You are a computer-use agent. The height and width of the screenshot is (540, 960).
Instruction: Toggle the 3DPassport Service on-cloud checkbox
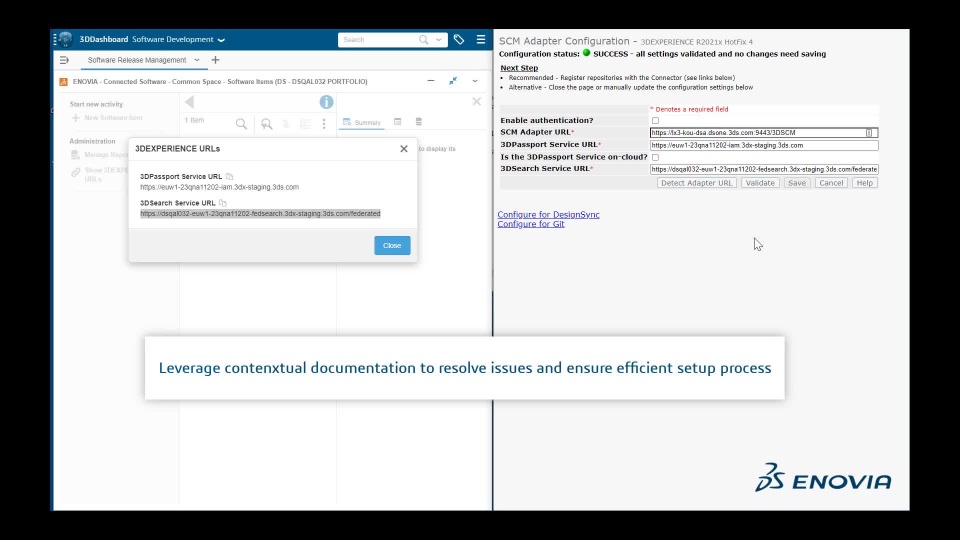pos(655,157)
